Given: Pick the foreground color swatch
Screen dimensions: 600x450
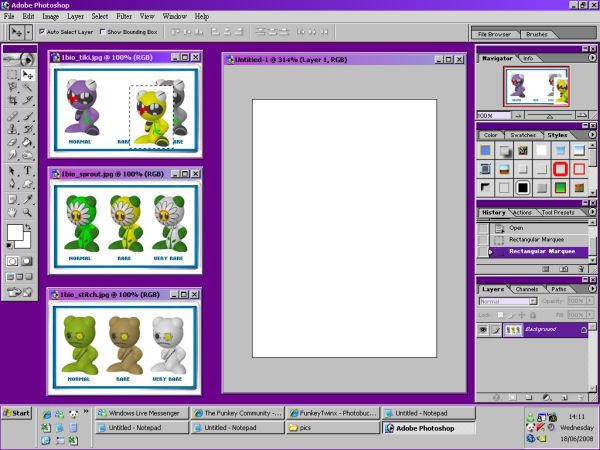Looking at the screenshot, I should pyautogui.click(x=15, y=233).
